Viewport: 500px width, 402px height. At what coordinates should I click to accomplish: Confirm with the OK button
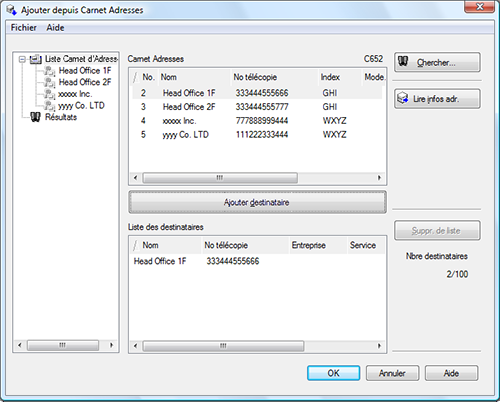coord(333,373)
